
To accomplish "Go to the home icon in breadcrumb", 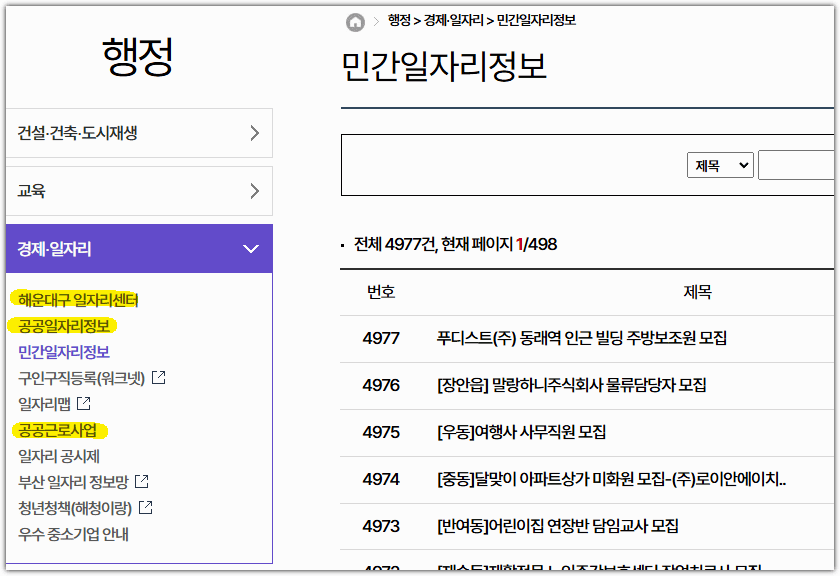I will tap(355, 22).
